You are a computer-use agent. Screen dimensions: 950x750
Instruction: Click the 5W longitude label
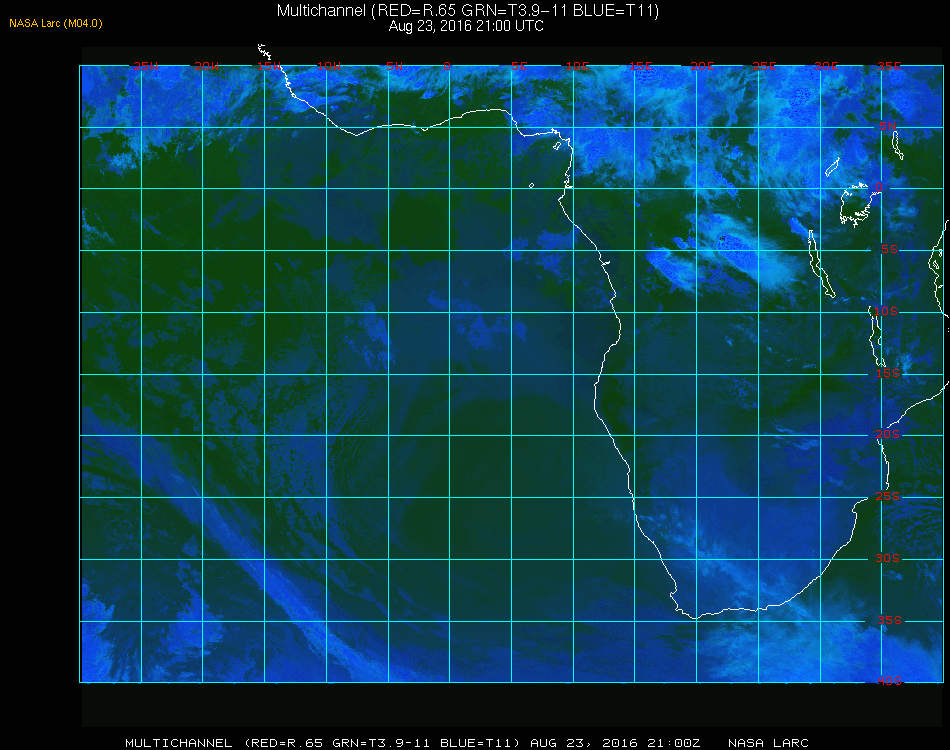pos(394,66)
